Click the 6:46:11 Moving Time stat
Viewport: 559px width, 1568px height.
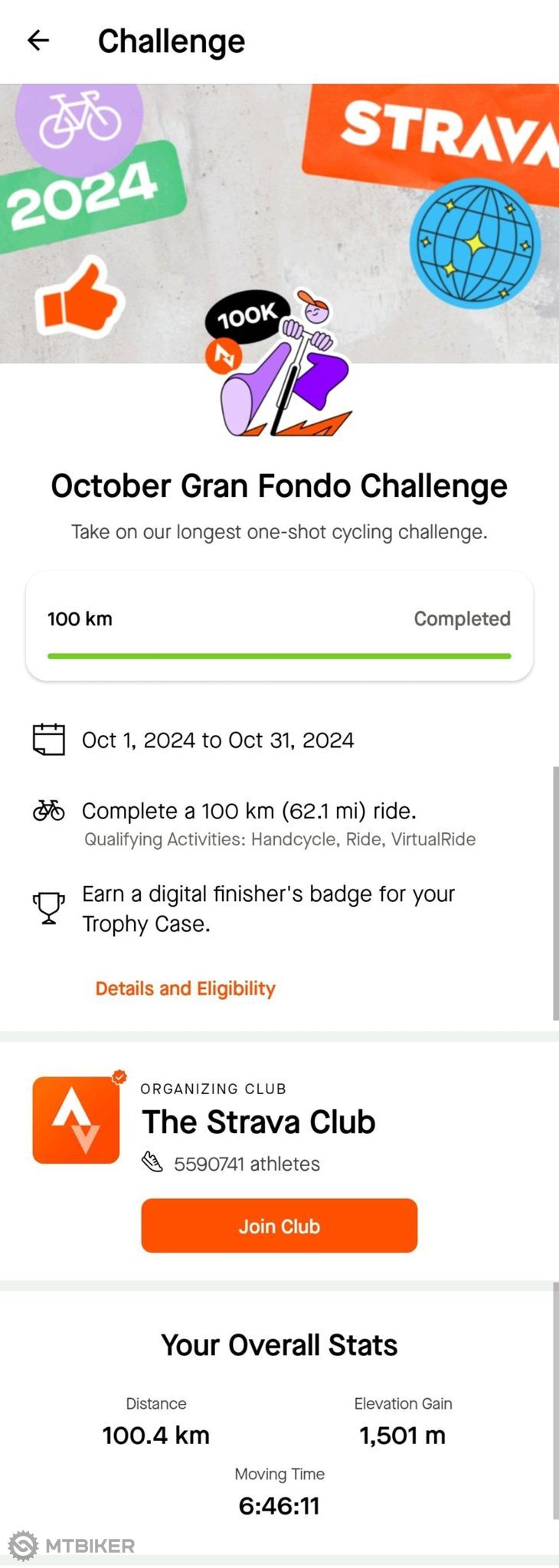(x=279, y=1505)
